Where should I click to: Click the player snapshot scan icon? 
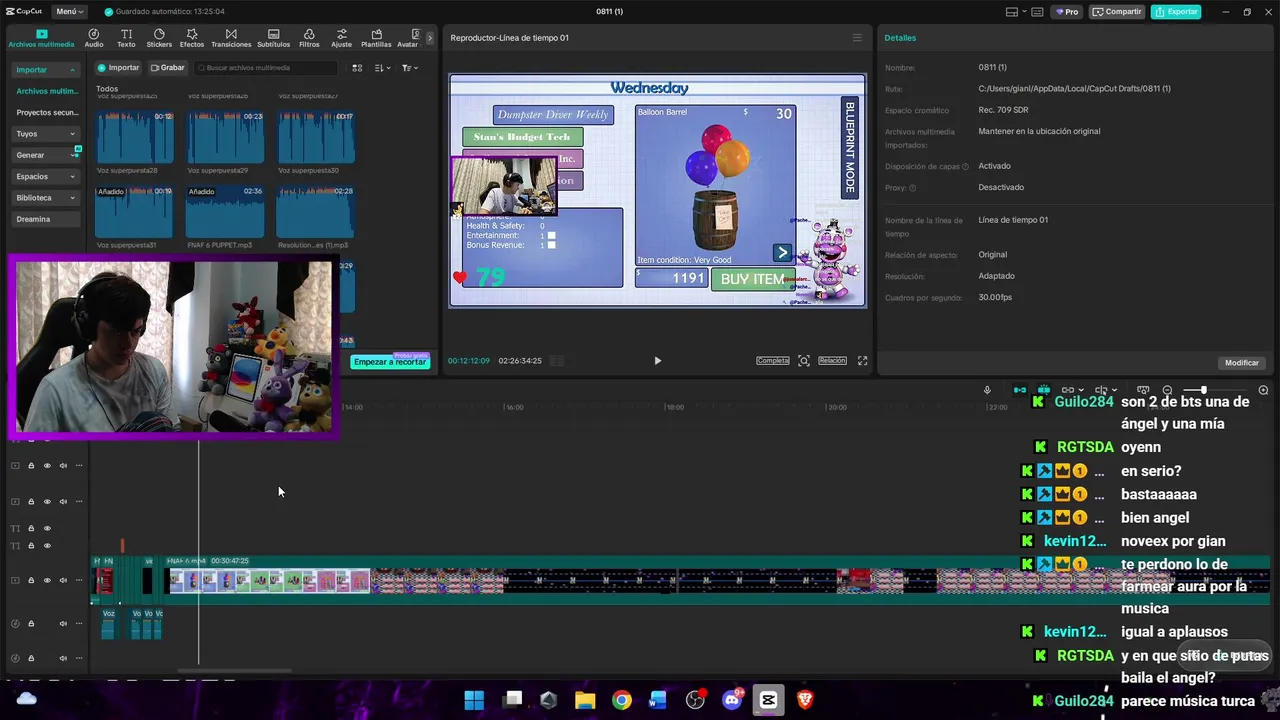tap(803, 361)
